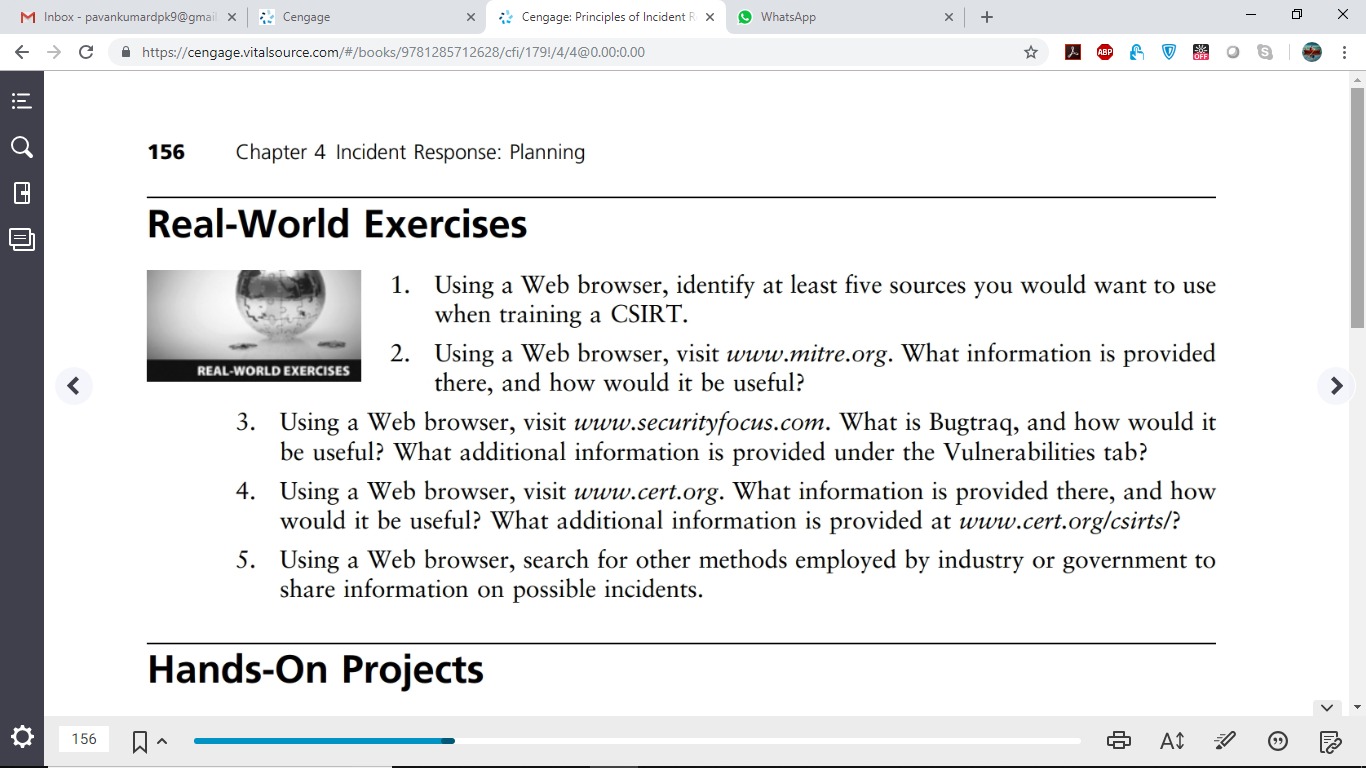Open the notebook icon in left sidebar
The image size is (1366, 768).
22,239
